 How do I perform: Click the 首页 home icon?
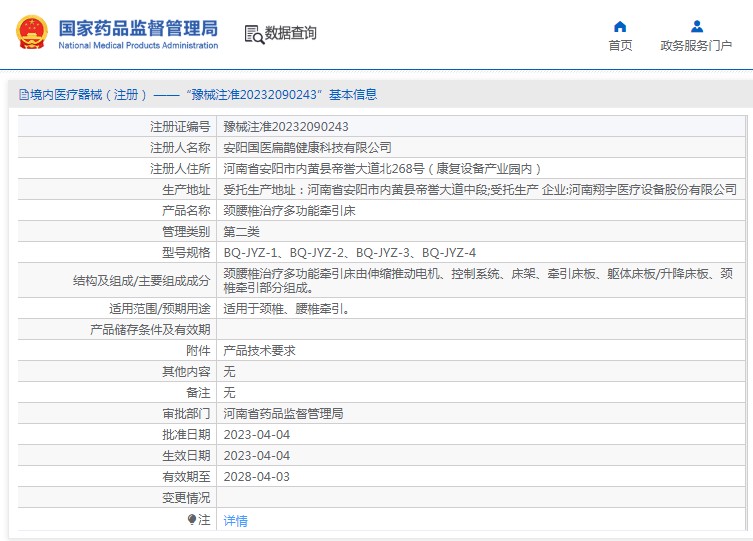click(x=620, y=26)
